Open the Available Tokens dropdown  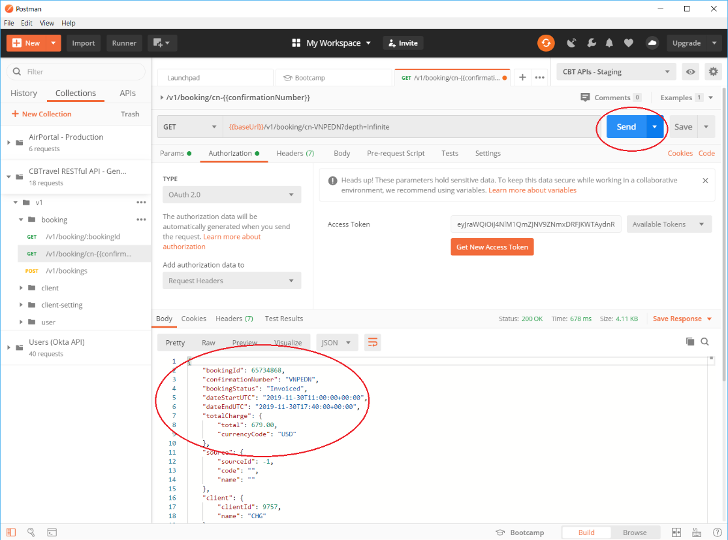tap(669, 224)
